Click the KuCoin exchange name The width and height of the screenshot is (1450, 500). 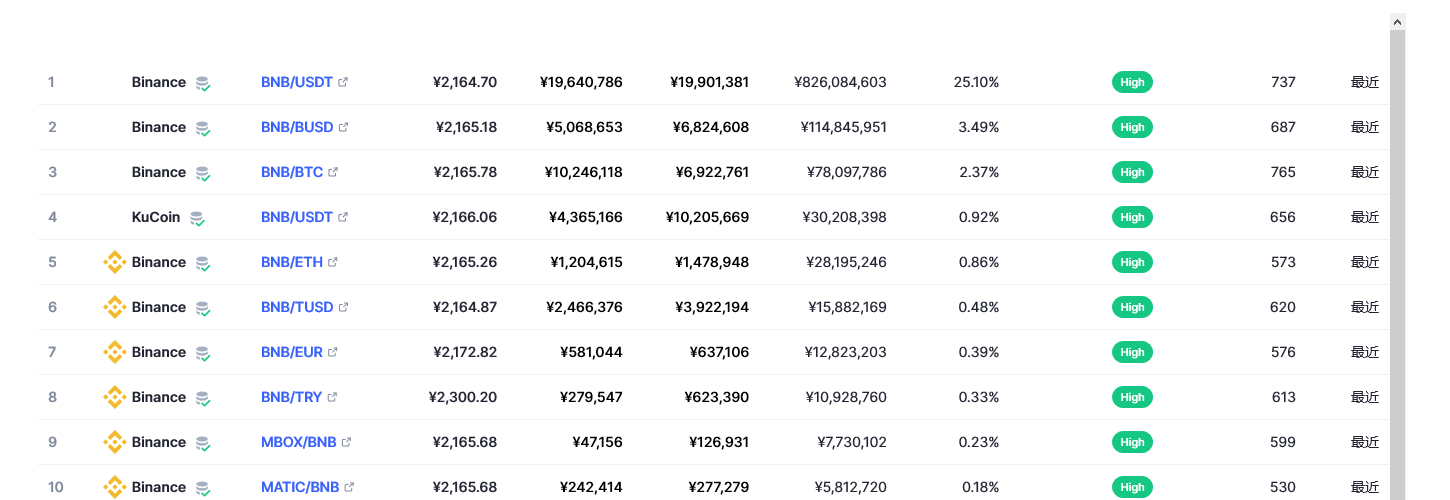coord(156,217)
